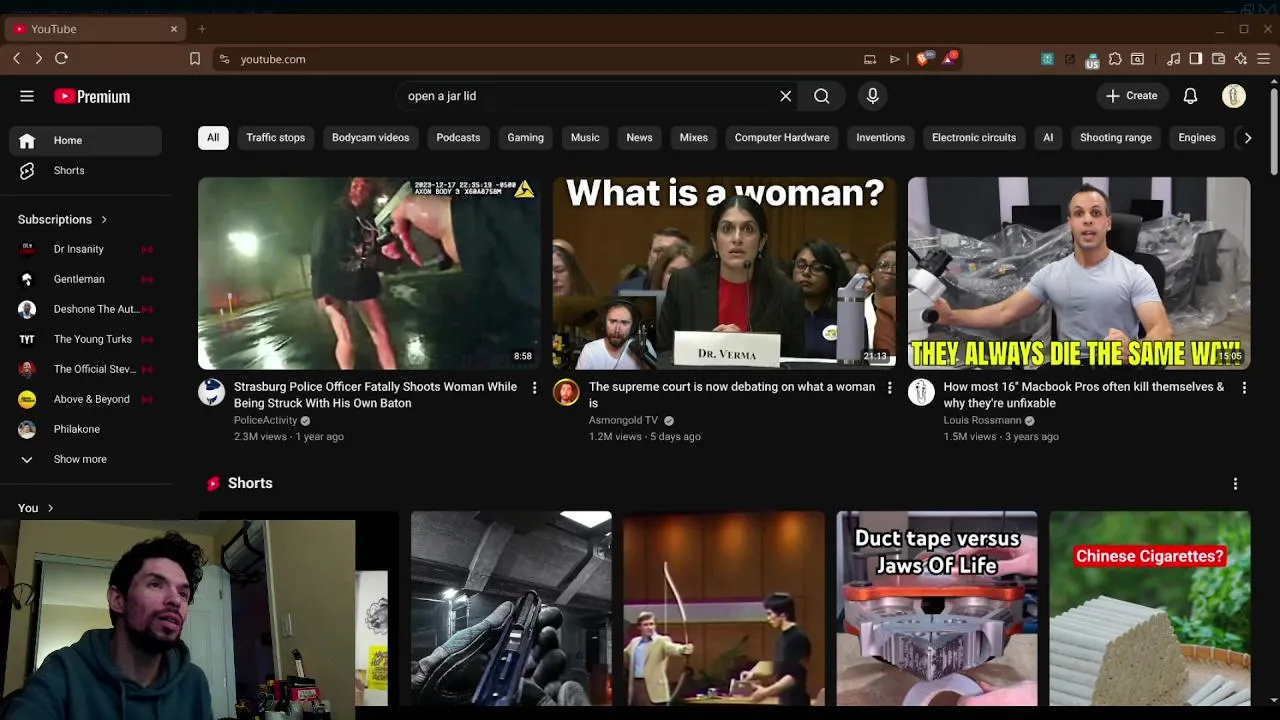Screen dimensions: 1280x720
Task: Select the Shooting range filter chip
Action: click(1116, 138)
